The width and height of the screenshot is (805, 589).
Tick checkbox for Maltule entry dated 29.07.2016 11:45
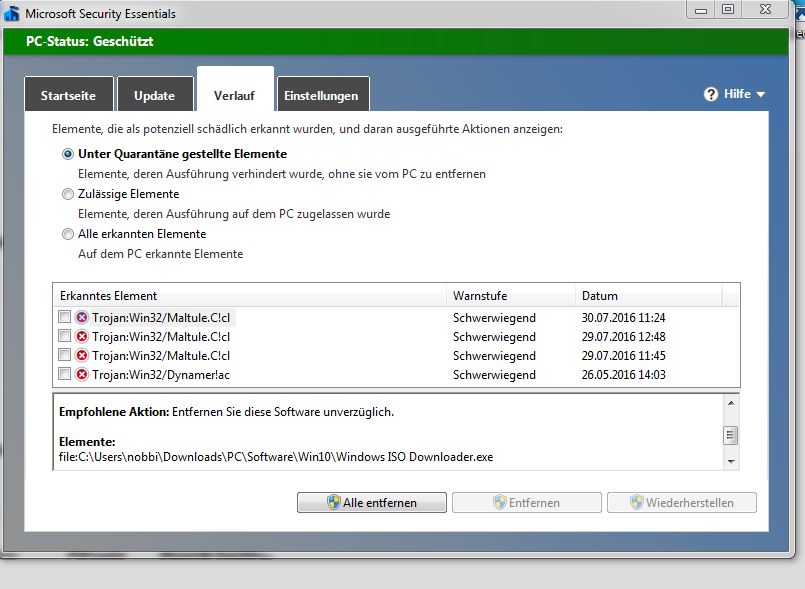[64, 355]
